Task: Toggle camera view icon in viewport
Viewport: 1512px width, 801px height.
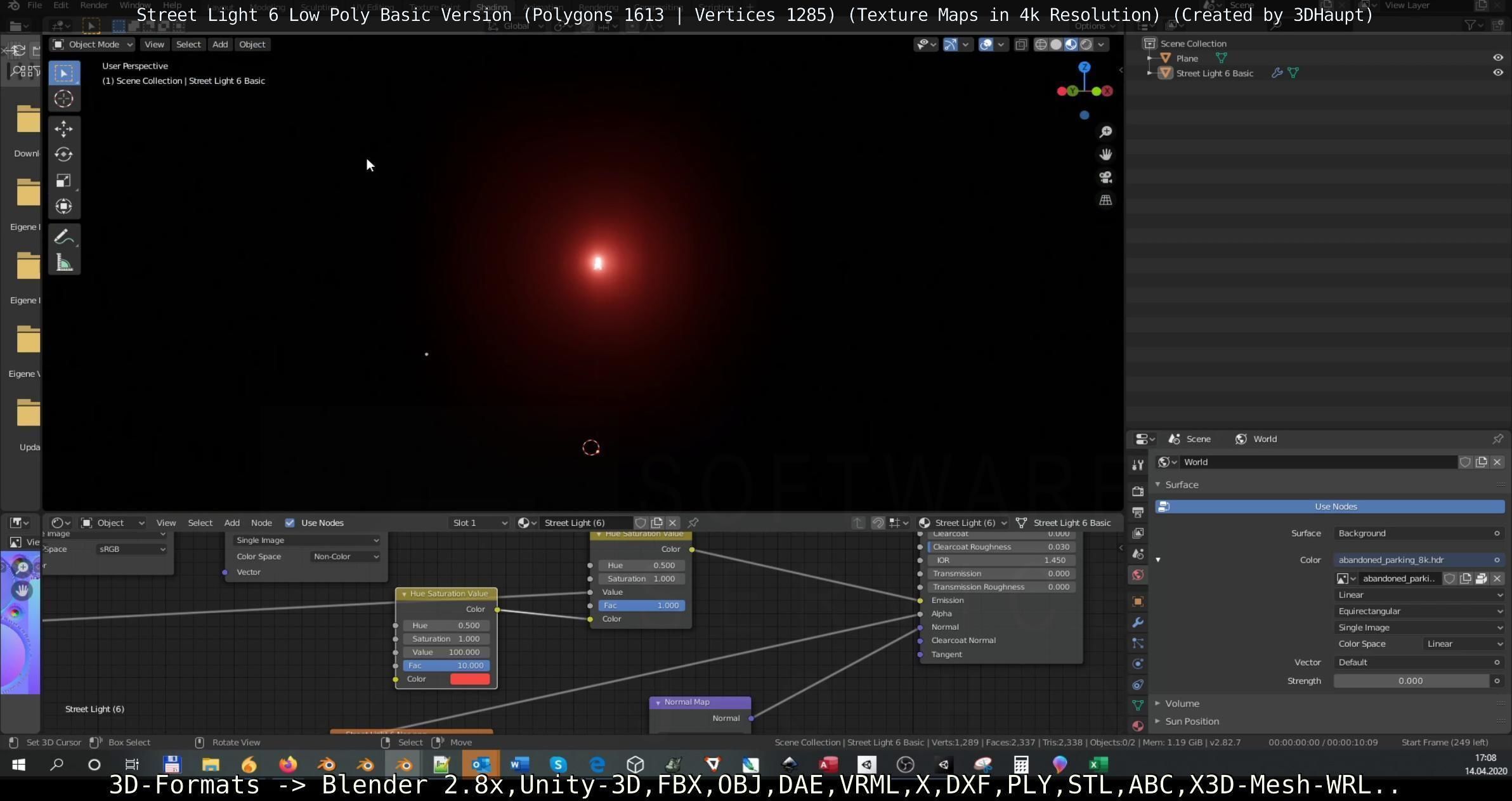Action: point(1105,178)
